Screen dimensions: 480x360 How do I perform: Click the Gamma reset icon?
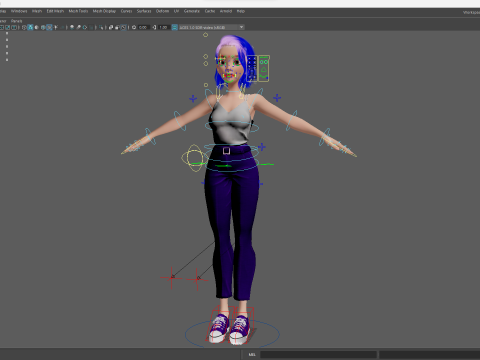click(154, 27)
